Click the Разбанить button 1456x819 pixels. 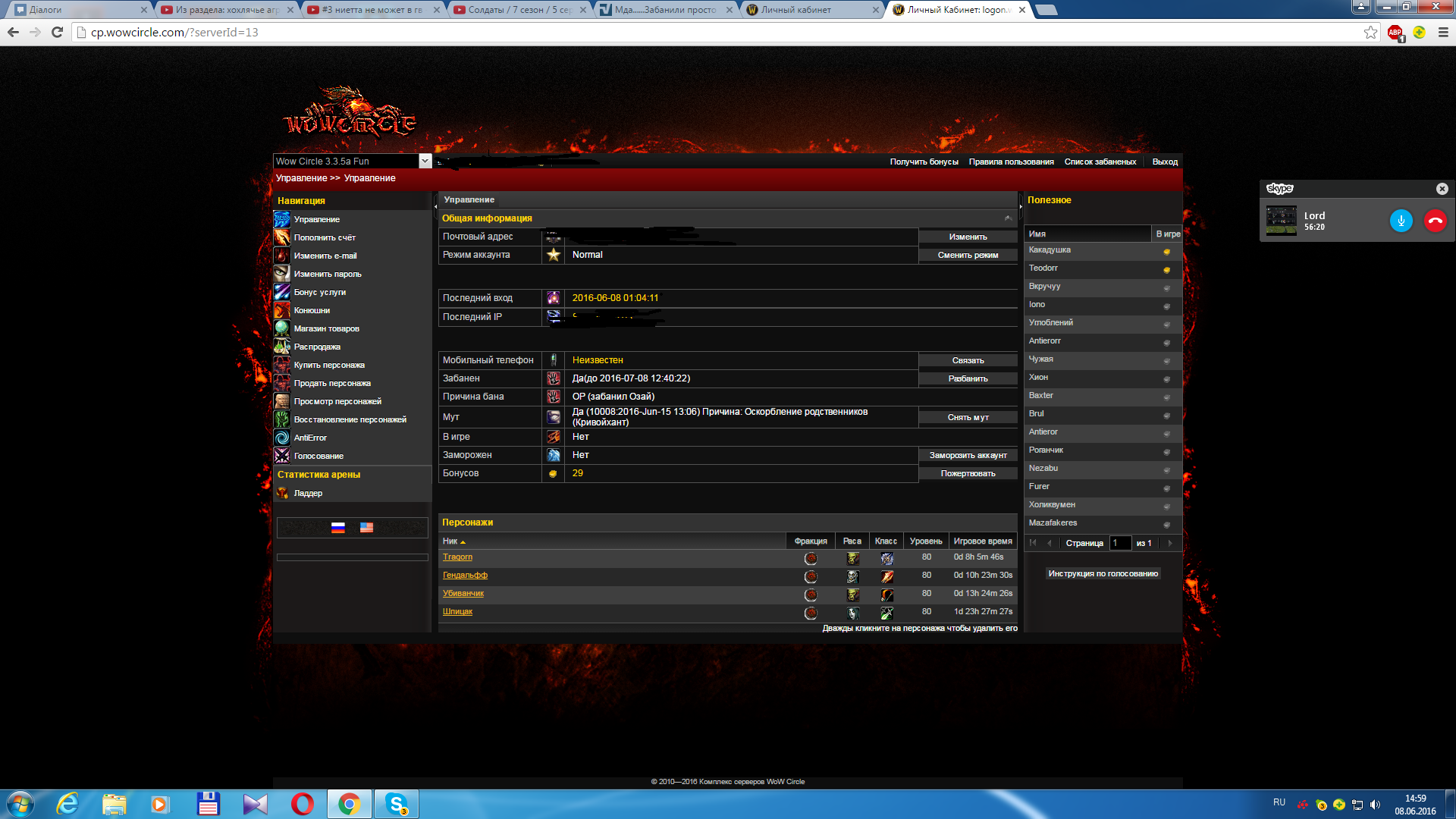click(968, 378)
